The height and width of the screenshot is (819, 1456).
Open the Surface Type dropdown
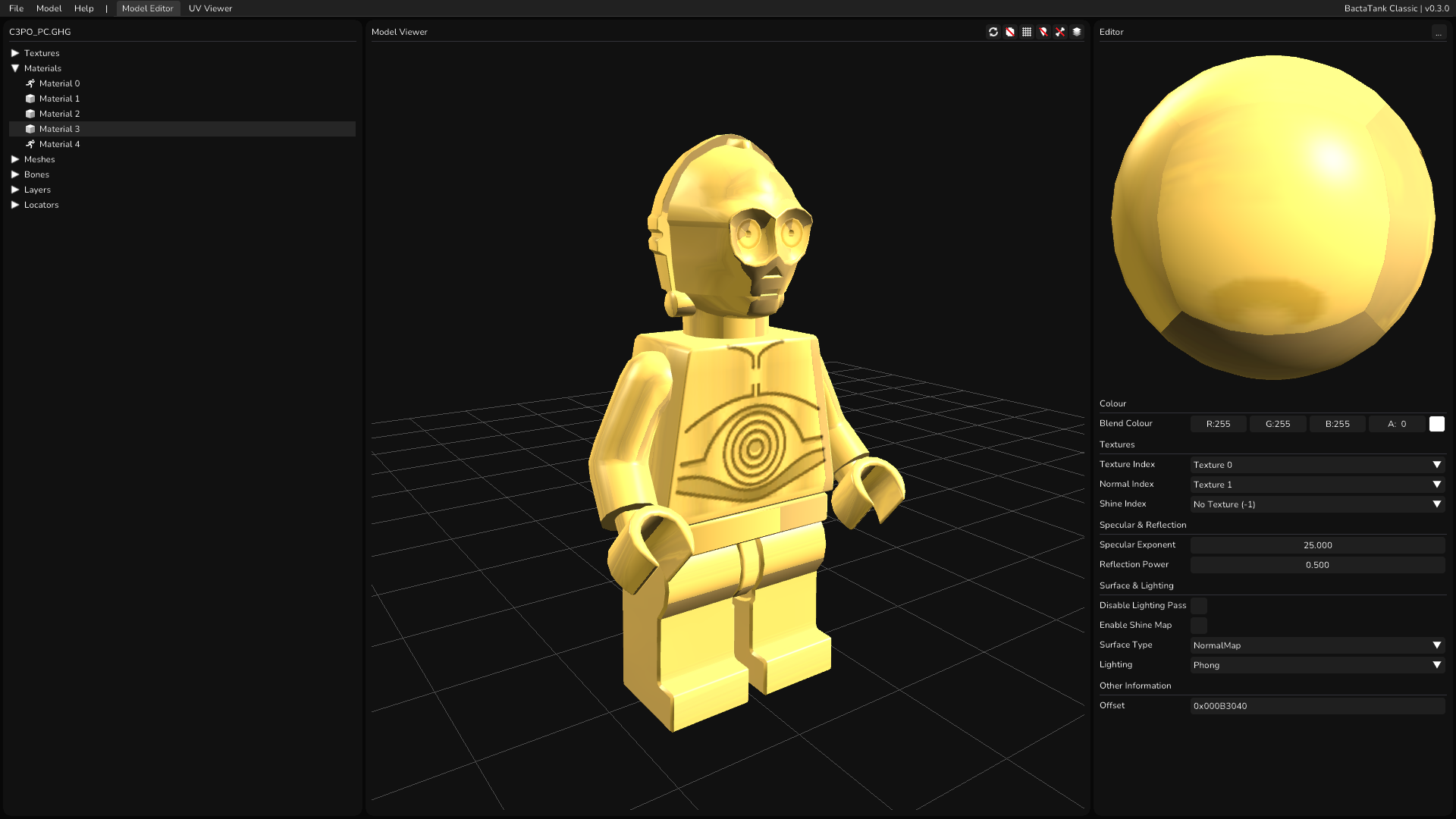pos(1317,645)
